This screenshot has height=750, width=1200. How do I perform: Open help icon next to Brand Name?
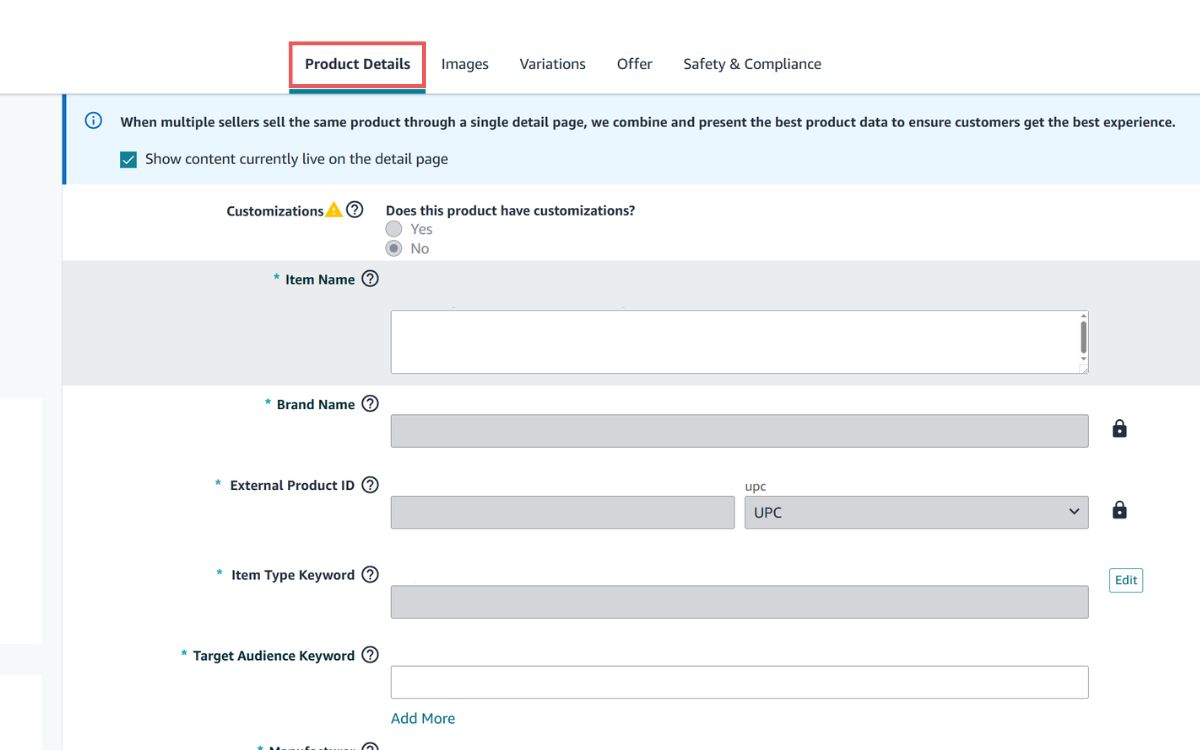click(370, 404)
